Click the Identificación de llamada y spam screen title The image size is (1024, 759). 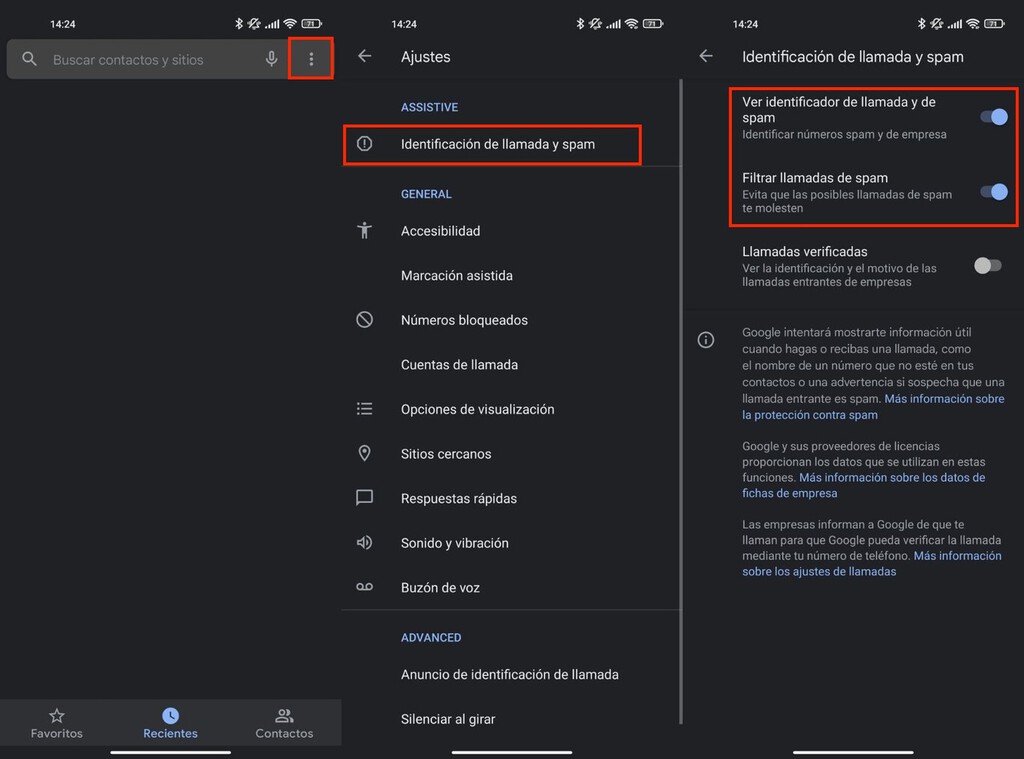click(x=853, y=57)
